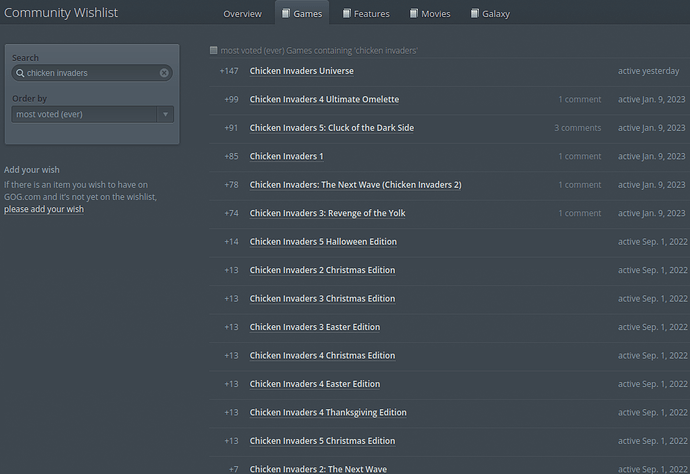Open Chicken Invaders 5 Halloween Edition
The image size is (690, 474).
pos(323,242)
